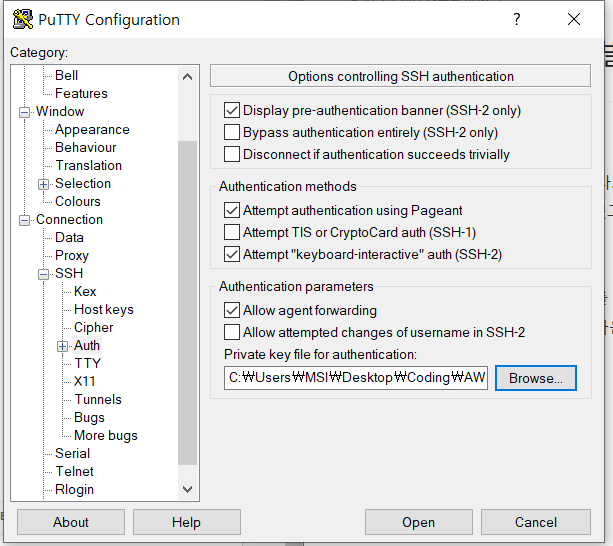Select Bugs category
Viewport: 613px width, 546px height.
coord(89,417)
